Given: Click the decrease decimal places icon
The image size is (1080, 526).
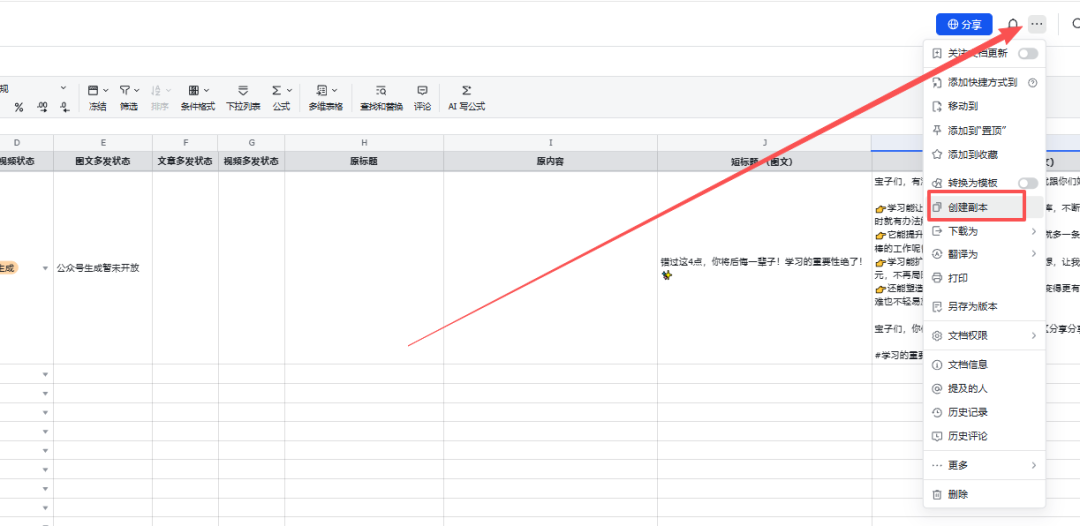Looking at the screenshot, I should (43, 107).
